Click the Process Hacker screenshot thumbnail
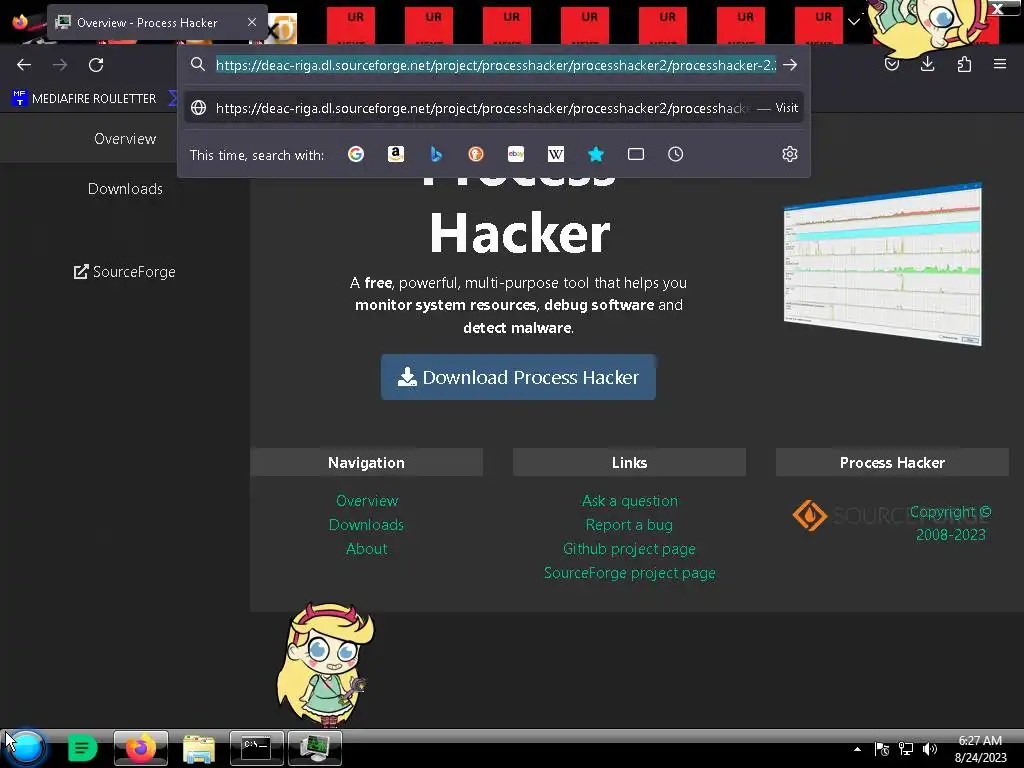Viewport: 1024px width, 768px height. 883,263
